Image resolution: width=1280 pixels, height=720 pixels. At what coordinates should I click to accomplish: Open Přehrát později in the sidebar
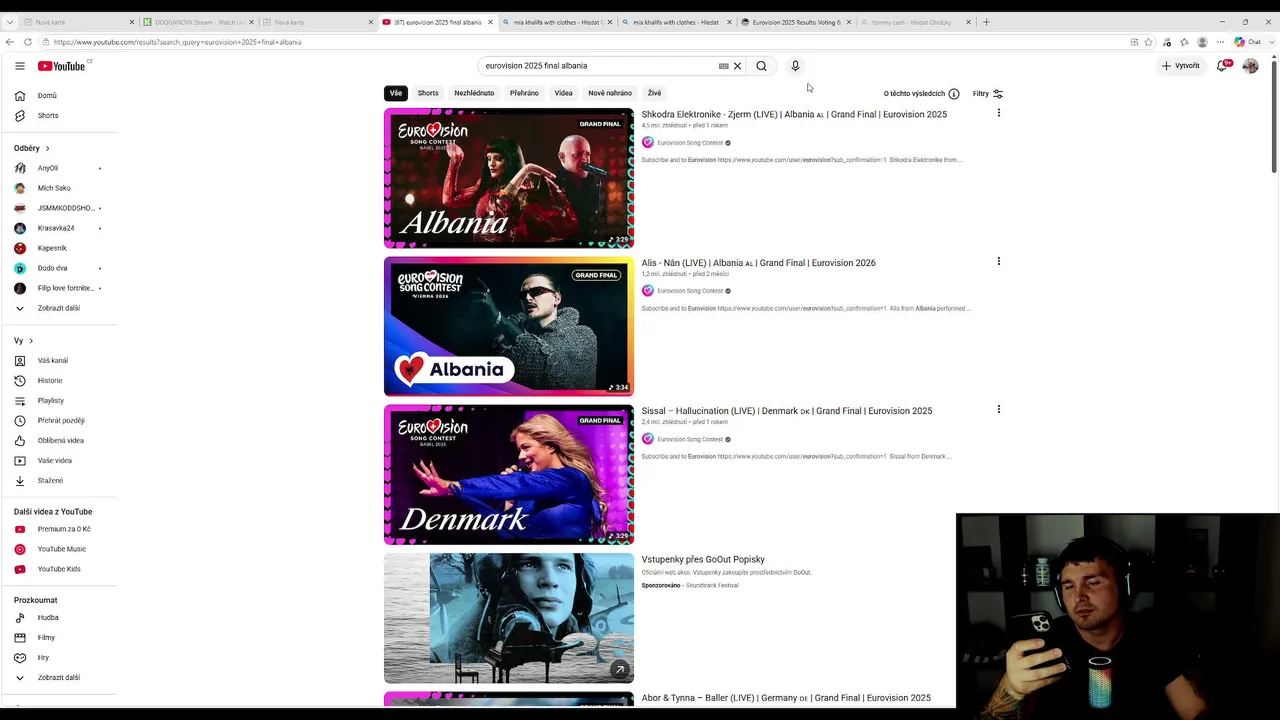(59, 421)
